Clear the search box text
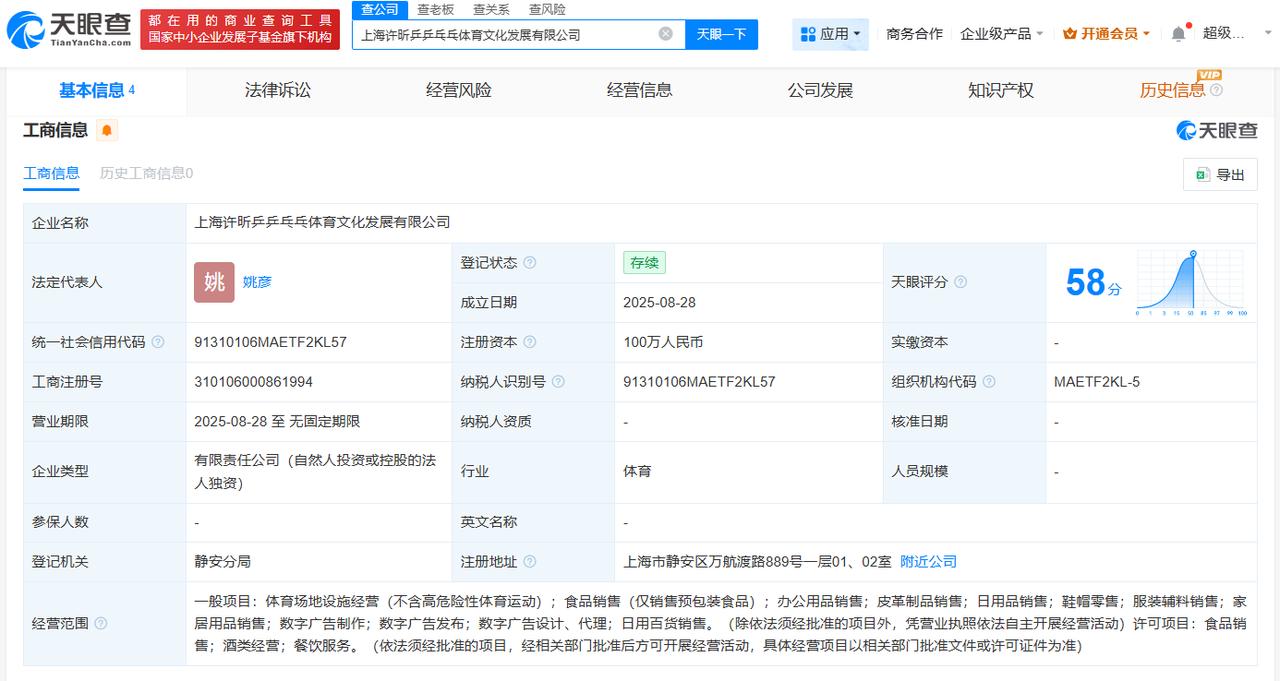This screenshot has width=1280, height=681. pos(666,34)
